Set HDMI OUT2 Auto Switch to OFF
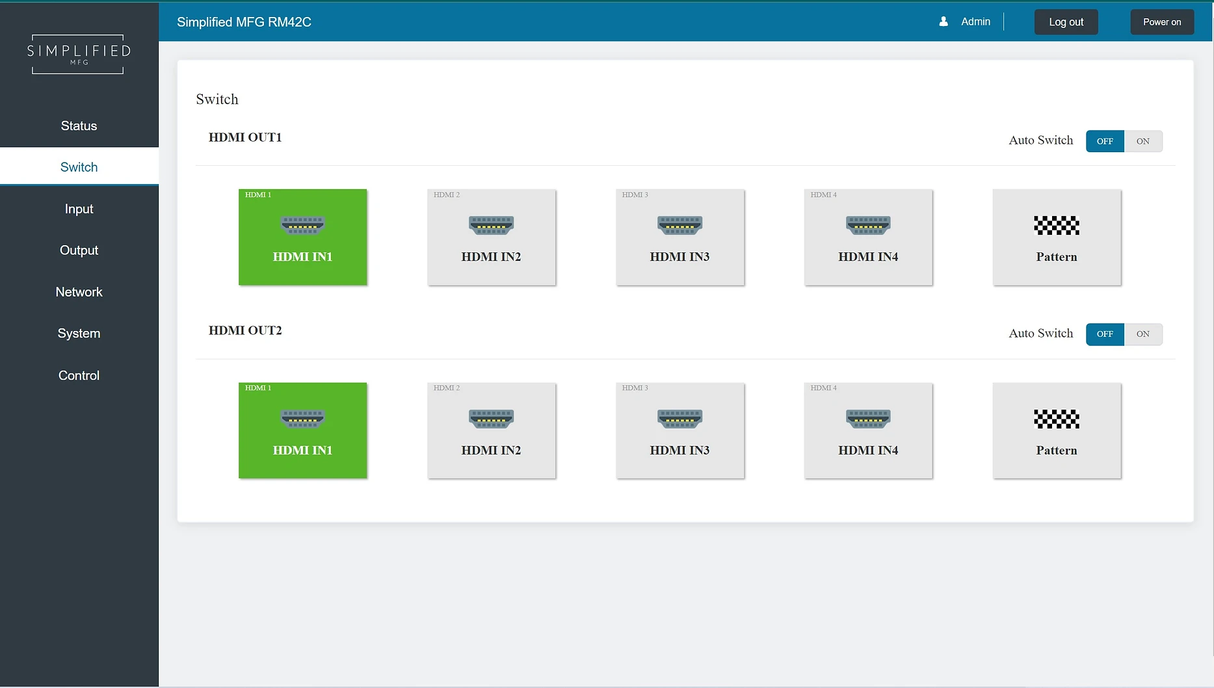The height and width of the screenshot is (688, 1214). [x=1105, y=334]
